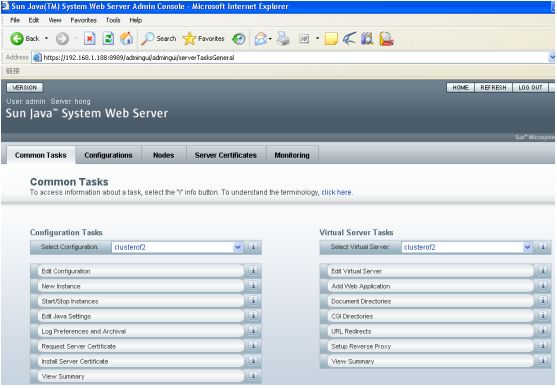Open the Select Virtual Server dropdown
Image resolution: width=557 pixels, height=388 pixels.
pyautogui.click(x=467, y=247)
